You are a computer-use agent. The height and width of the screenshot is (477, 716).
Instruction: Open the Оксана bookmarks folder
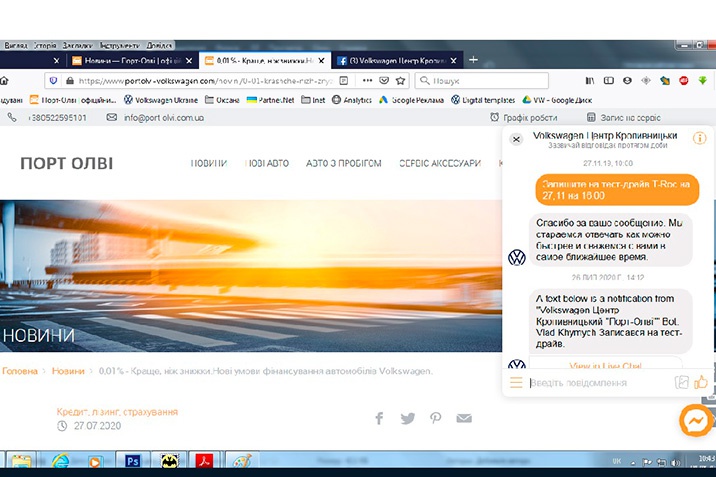222,100
